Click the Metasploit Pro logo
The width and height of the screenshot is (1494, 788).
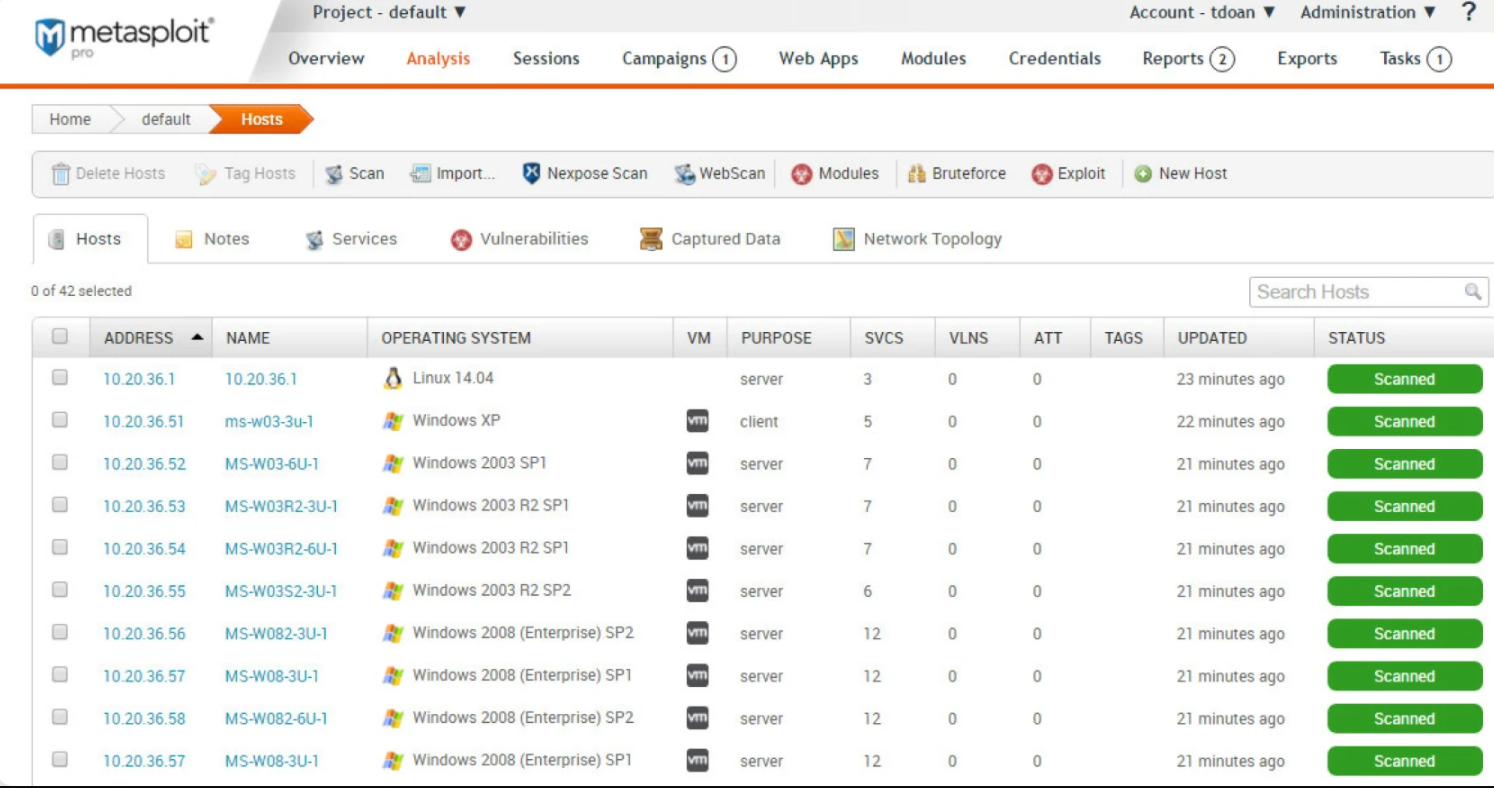click(125, 37)
